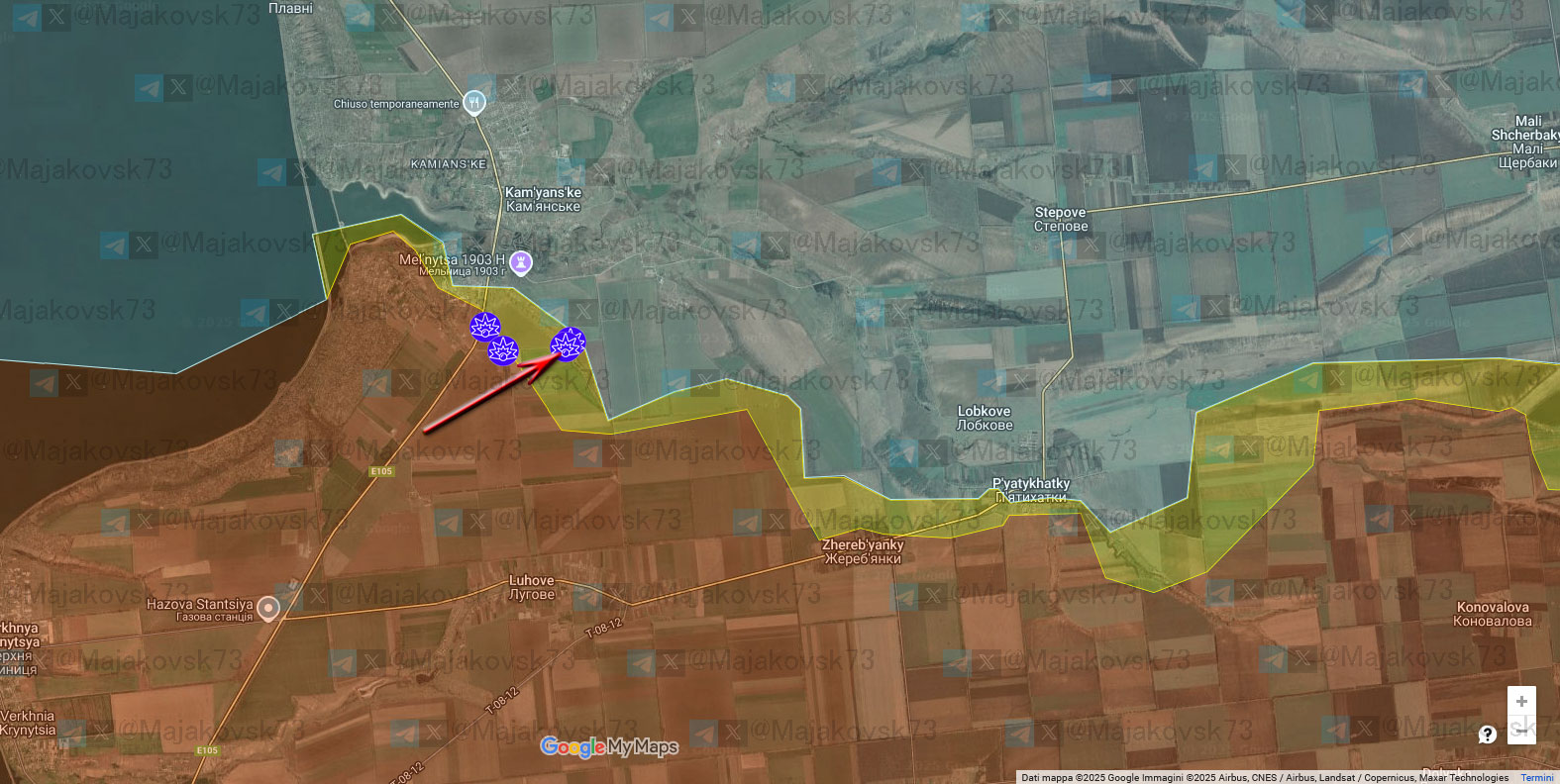Open the Termini link
Image resolution: width=1560 pixels, height=784 pixels.
pos(1537,778)
